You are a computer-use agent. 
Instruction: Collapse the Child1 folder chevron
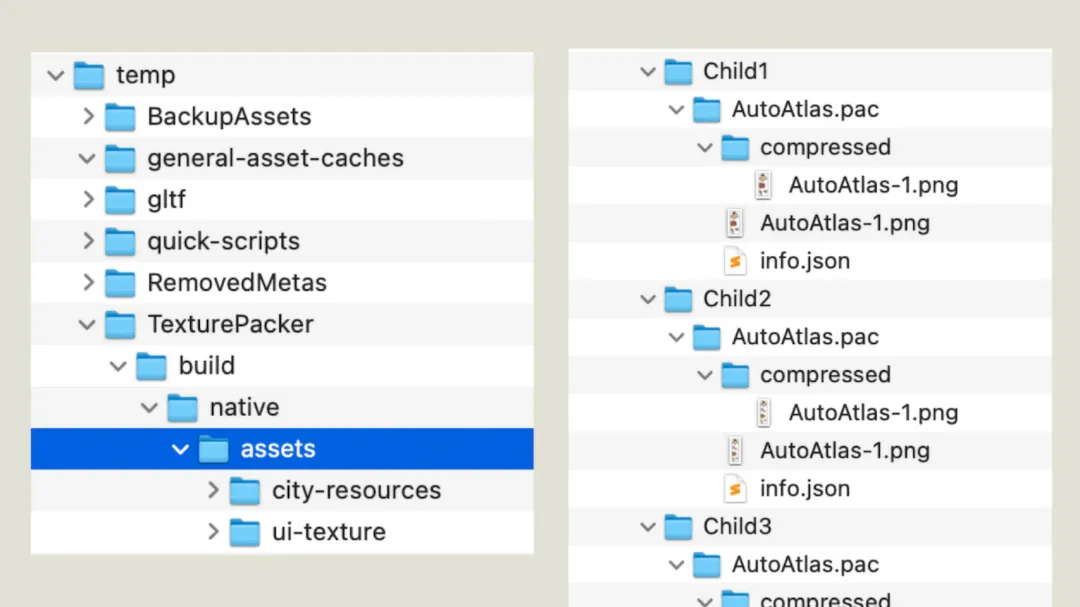click(x=648, y=71)
